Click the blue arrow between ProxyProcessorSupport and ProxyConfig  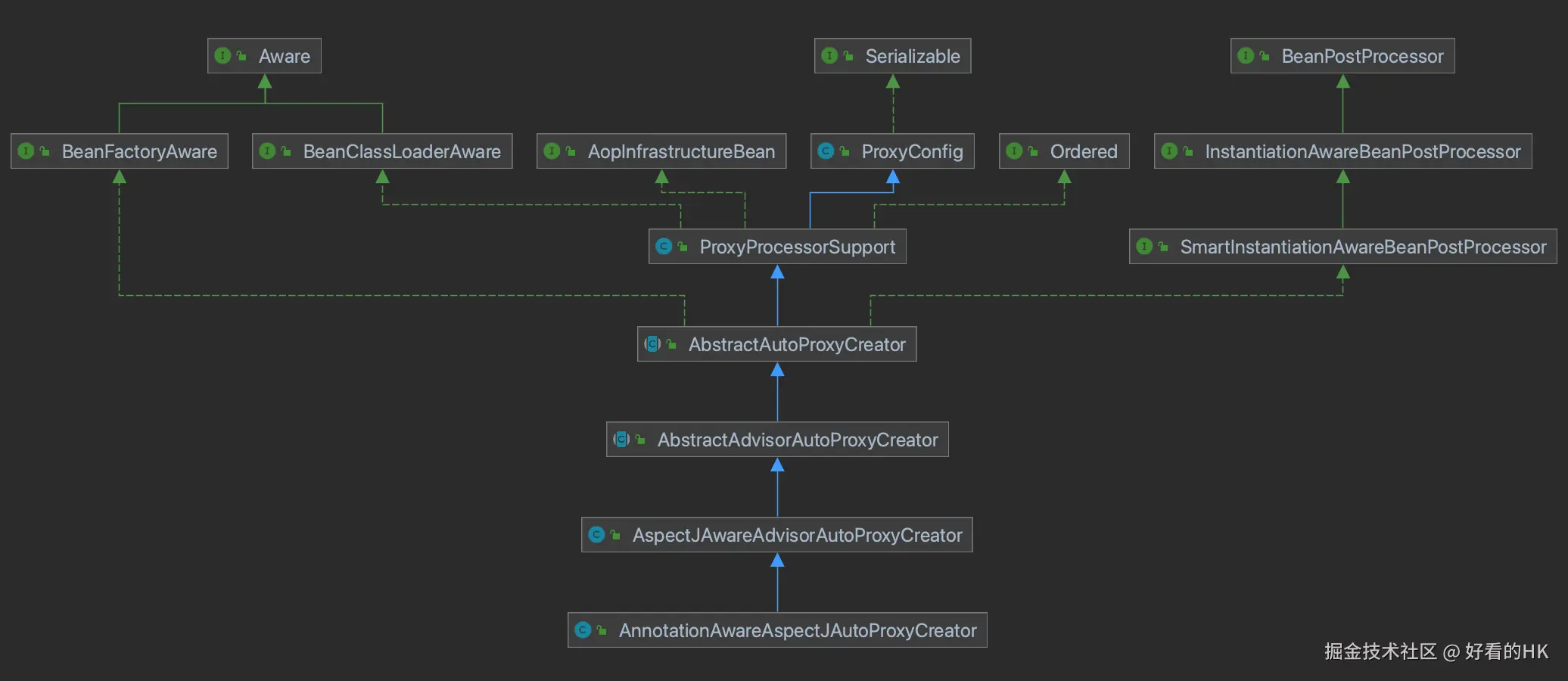[893, 182]
